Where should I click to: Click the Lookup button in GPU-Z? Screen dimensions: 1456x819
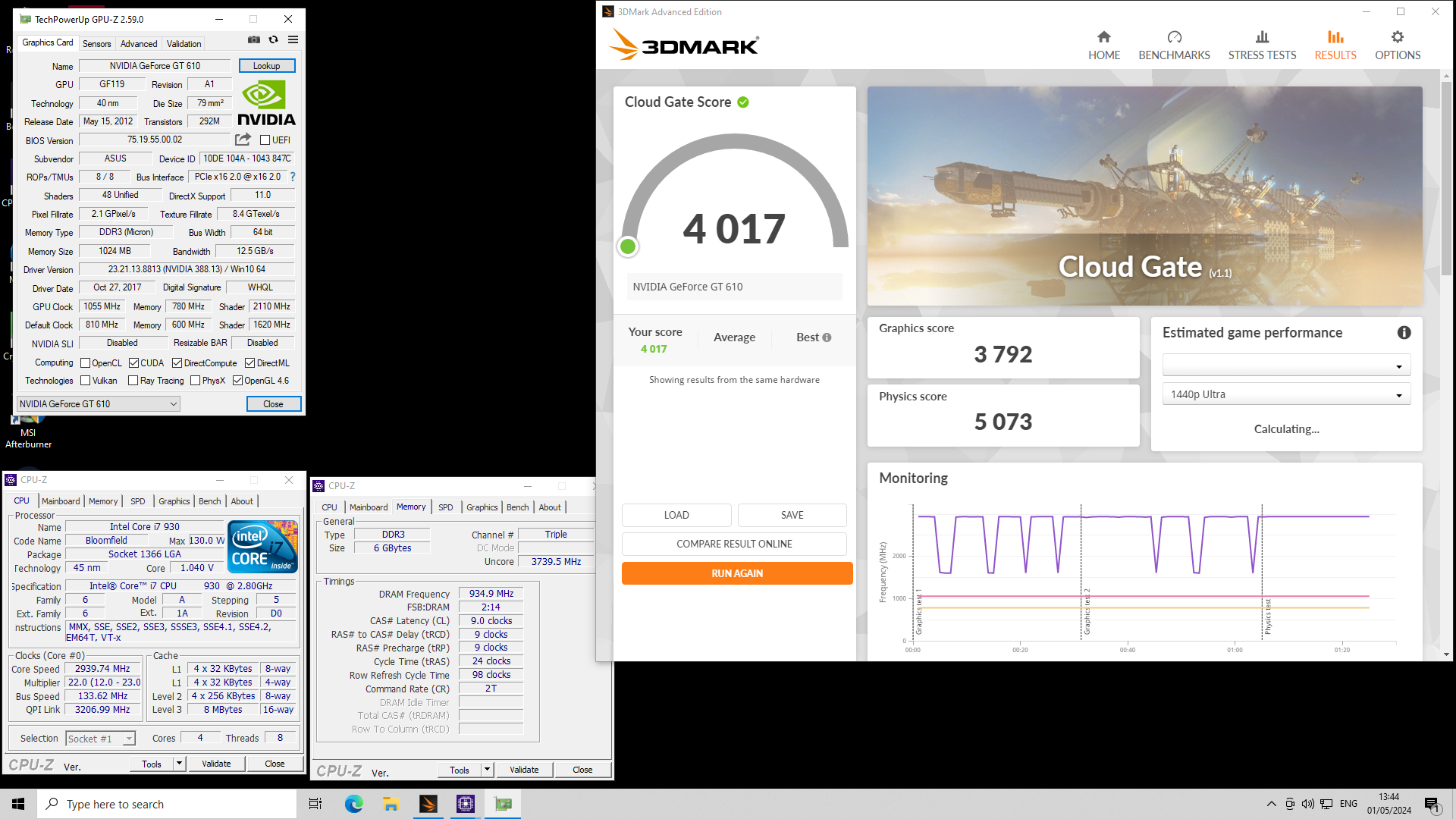(x=267, y=66)
